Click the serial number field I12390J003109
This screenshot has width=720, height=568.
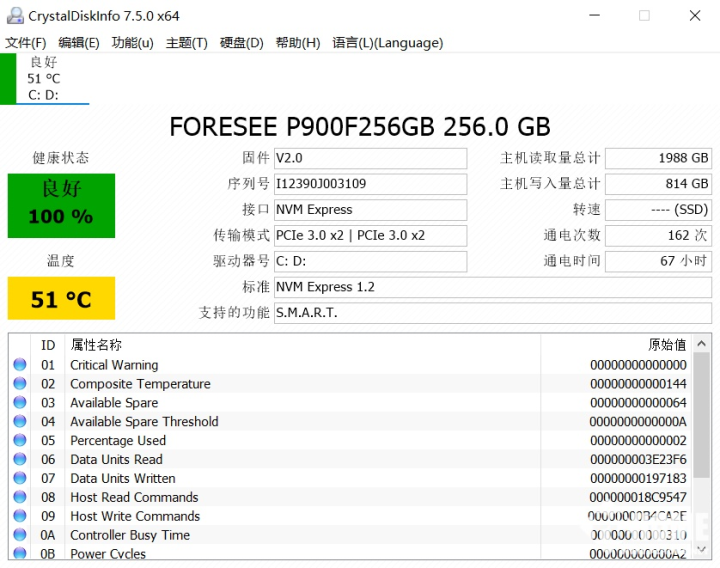(x=371, y=184)
